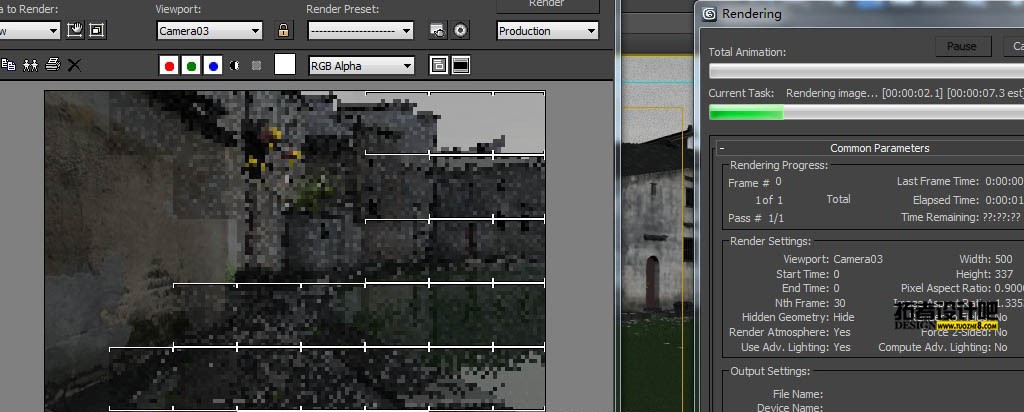Click 'Render Atmosphere: Yes' text
1024x412 pixels.
pyautogui.click(x=790, y=332)
